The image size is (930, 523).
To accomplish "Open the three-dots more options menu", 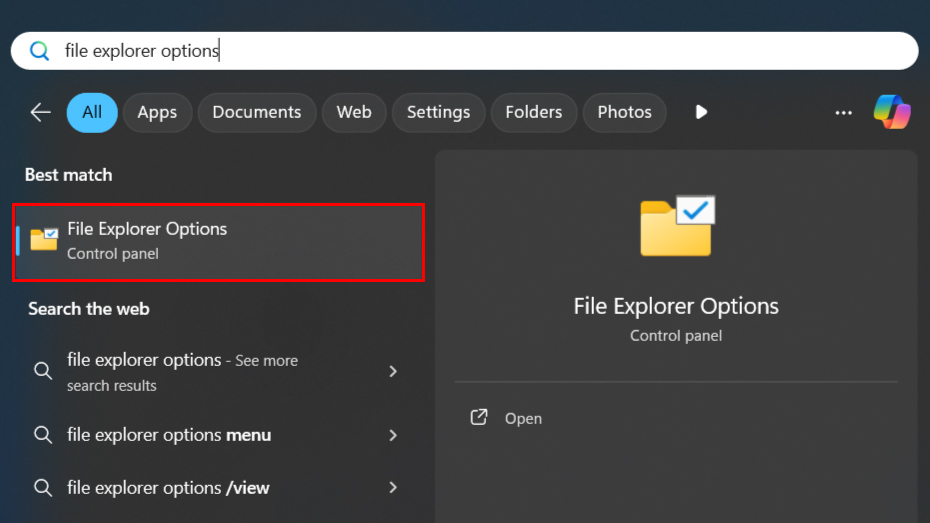I will click(x=843, y=113).
